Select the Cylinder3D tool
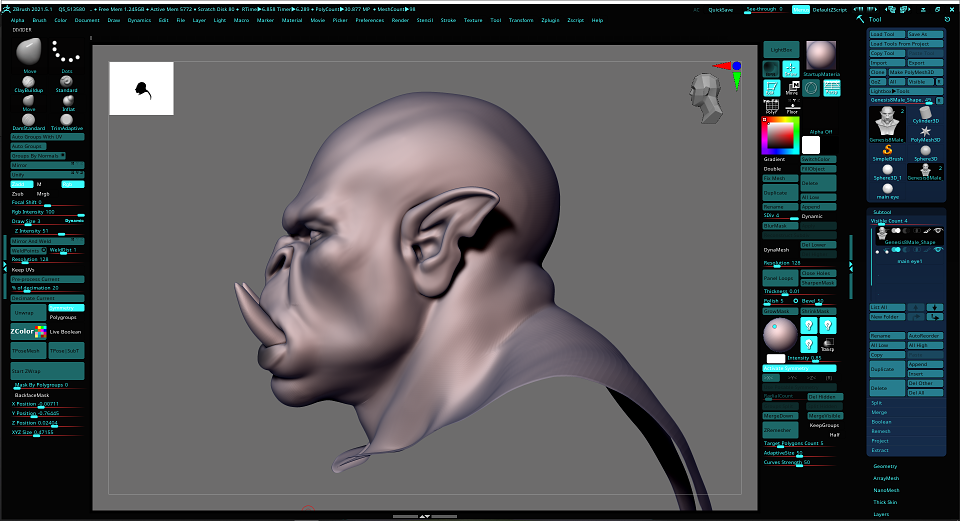Viewport: 960px width, 521px height. (926, 114)
